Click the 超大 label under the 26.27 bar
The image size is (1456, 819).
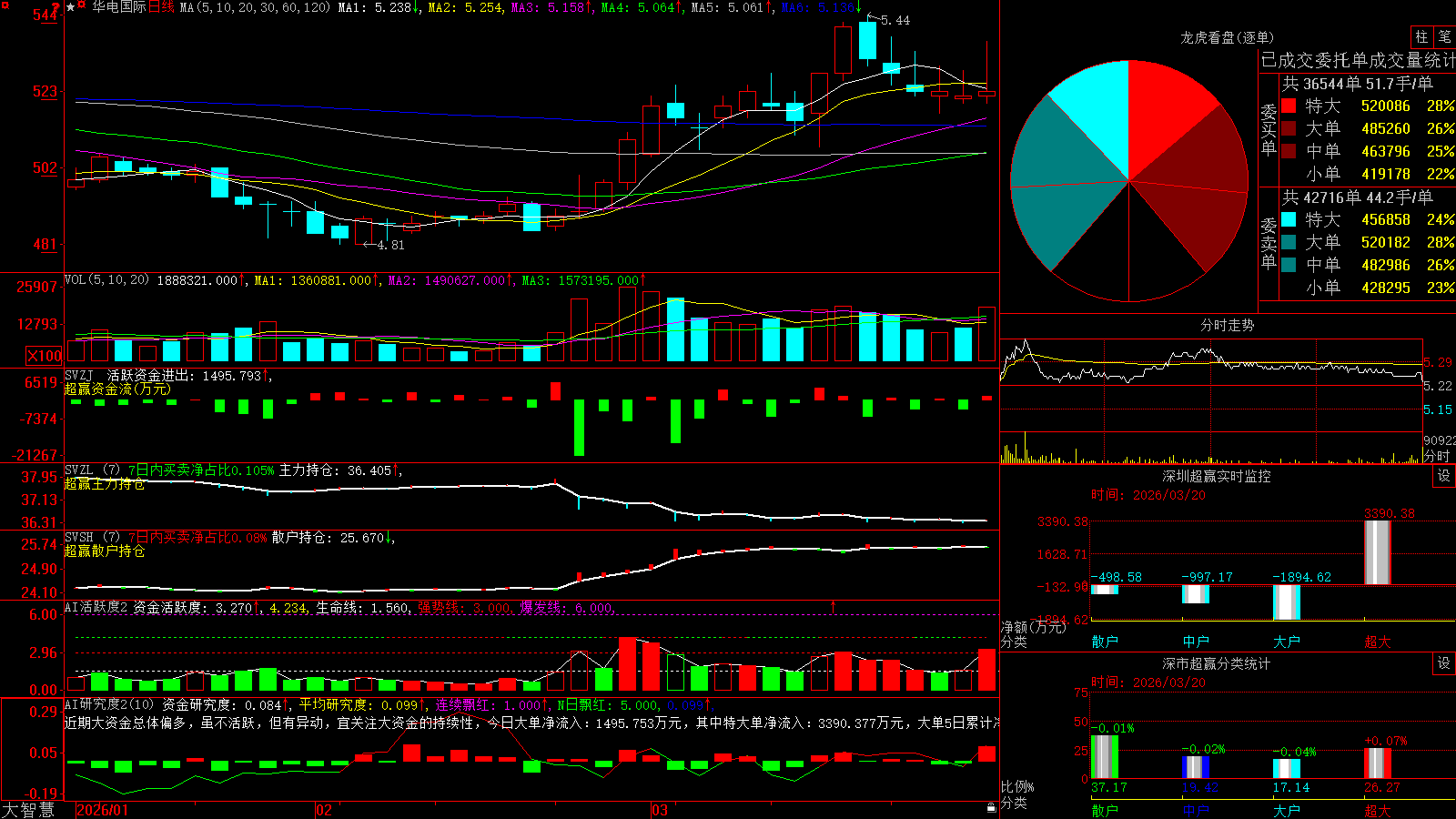coord(1378,811)
